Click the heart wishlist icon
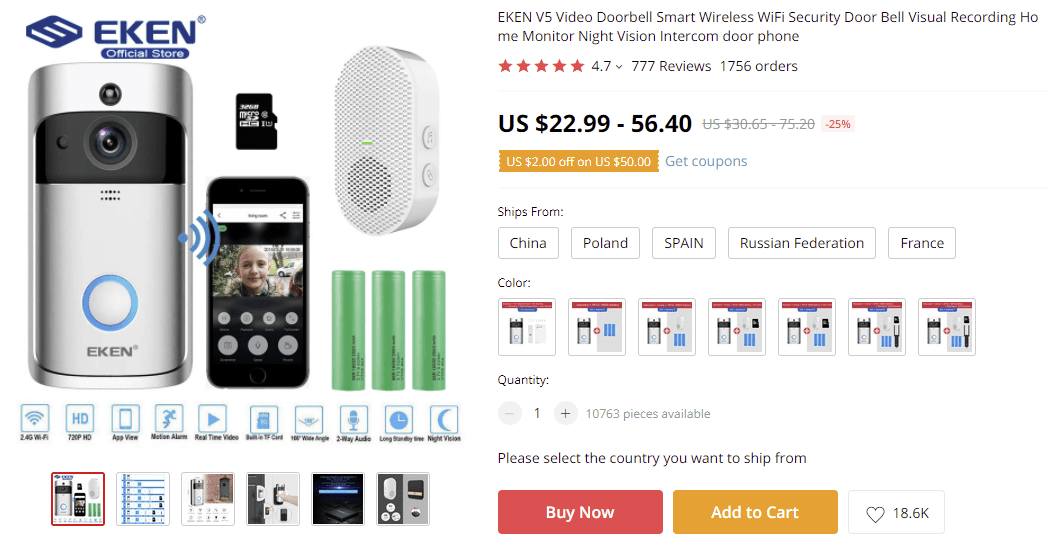Viewport: 1051px width, 545px height. (875, 514)
